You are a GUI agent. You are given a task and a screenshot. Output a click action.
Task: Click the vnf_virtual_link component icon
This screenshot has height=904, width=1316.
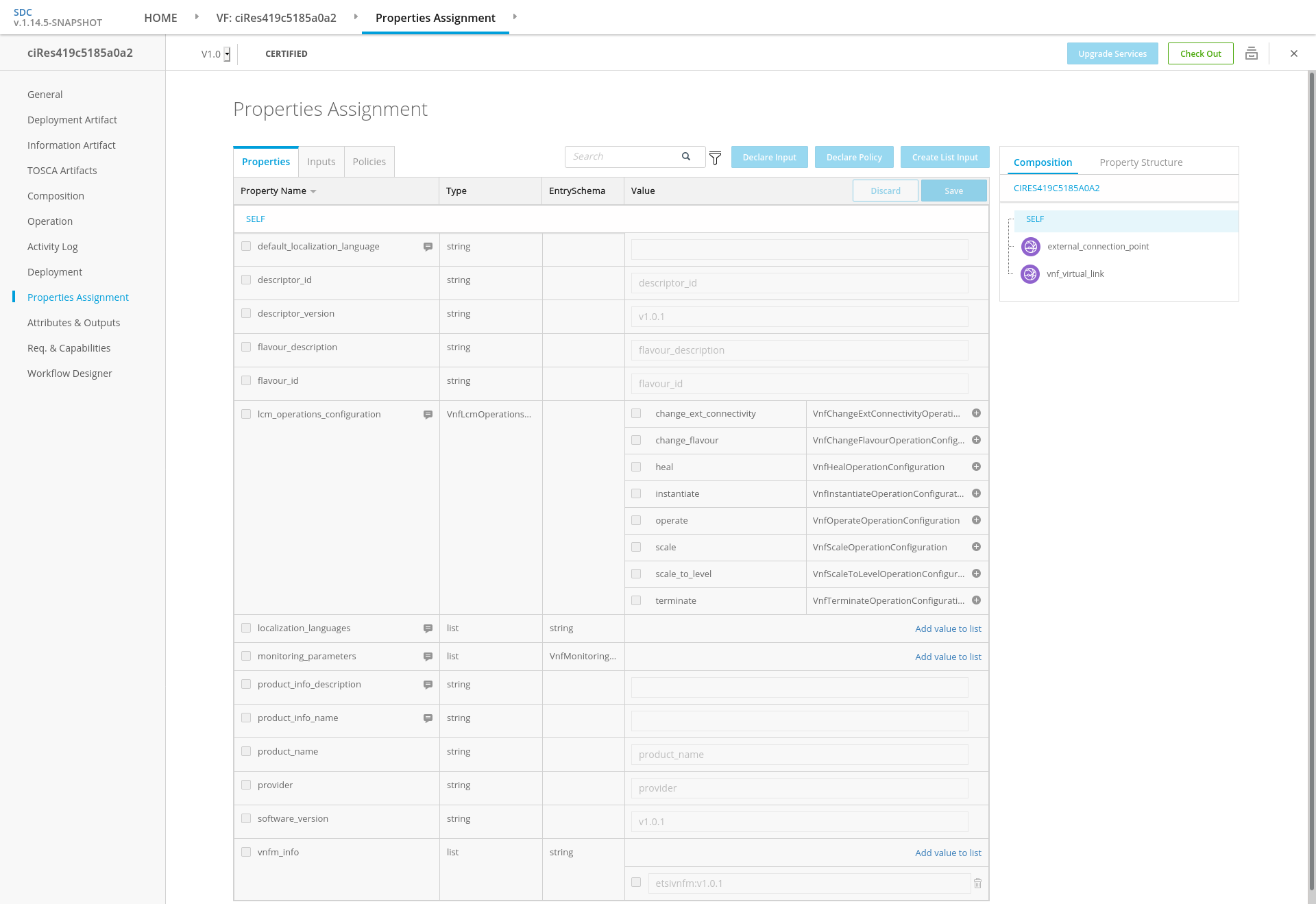1030,274
